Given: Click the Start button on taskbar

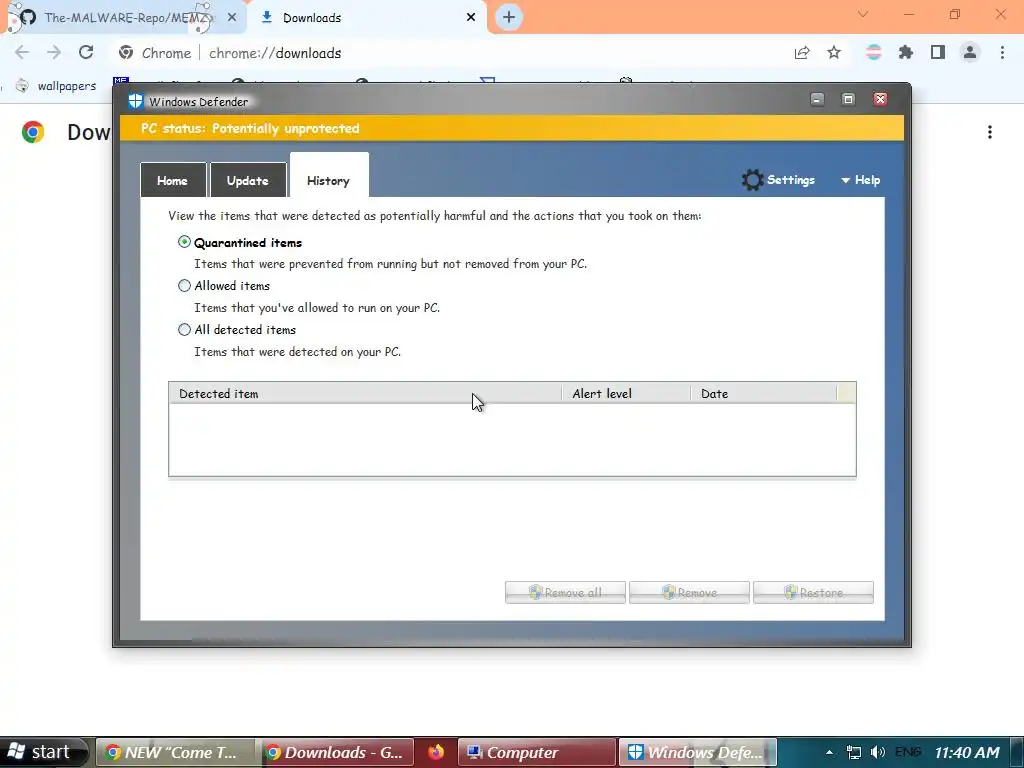Looking at the screenshot, I should click(42, 752).
